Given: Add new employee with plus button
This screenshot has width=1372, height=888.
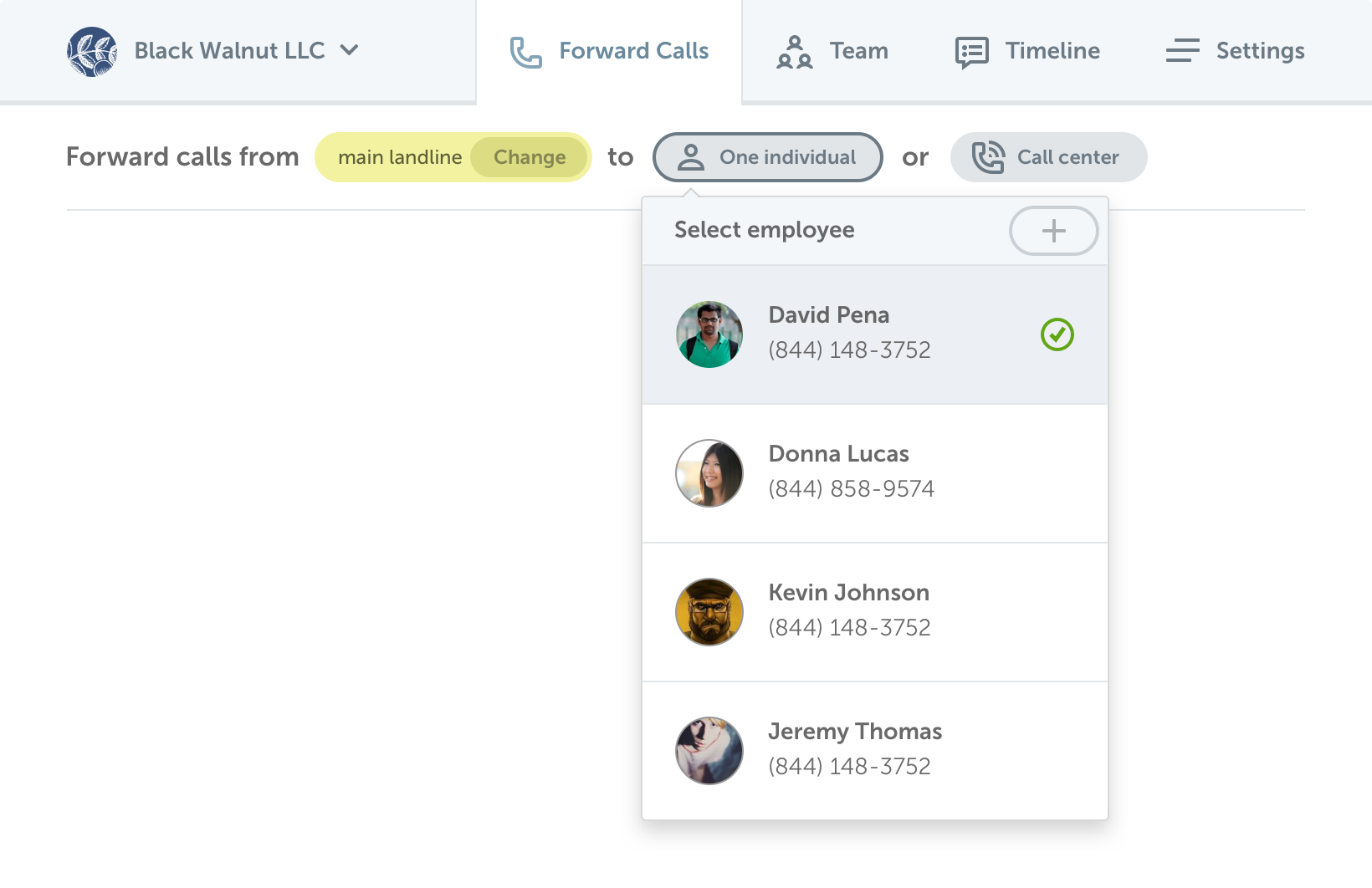Looking at the screenshot, I should point(1054,231).
